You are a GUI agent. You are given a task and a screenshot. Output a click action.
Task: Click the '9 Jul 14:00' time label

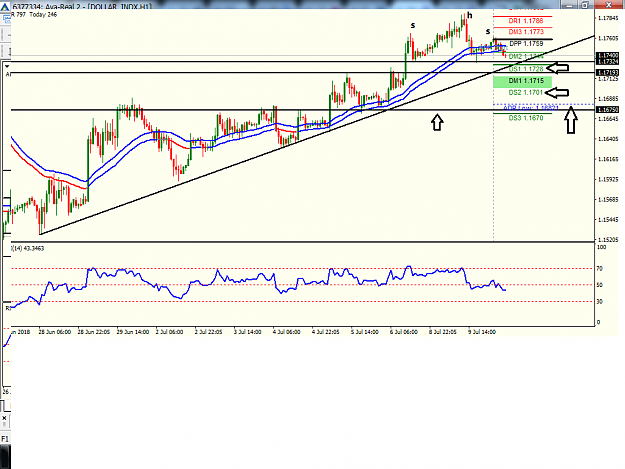pyautogui.click(x=482, y=332)
